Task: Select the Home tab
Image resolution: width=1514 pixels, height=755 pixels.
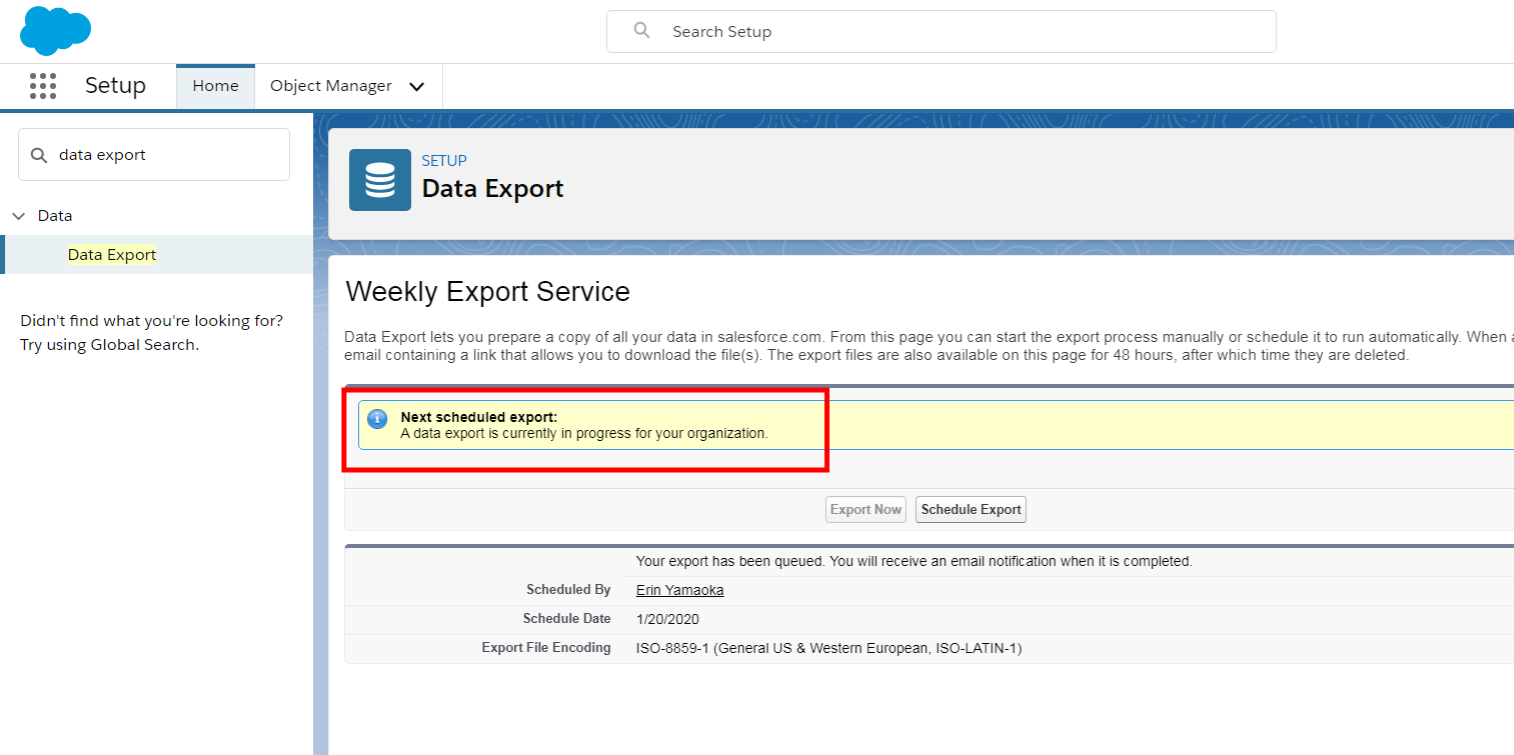Action: (215, 85)
